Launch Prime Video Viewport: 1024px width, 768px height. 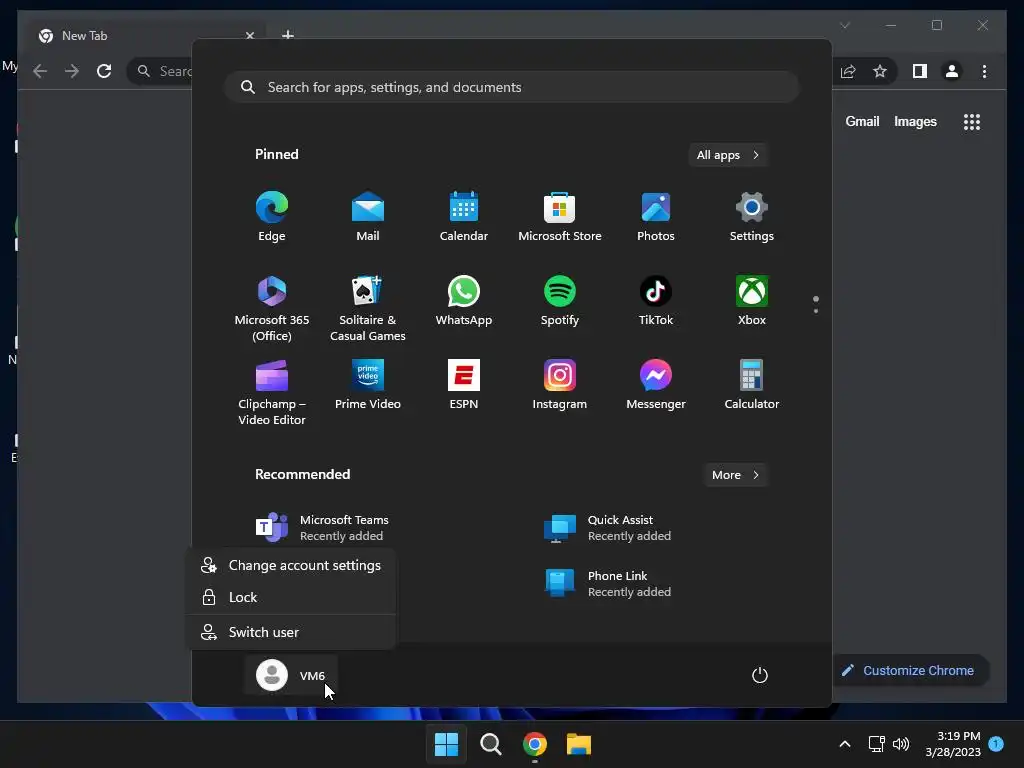click(368, 385)
